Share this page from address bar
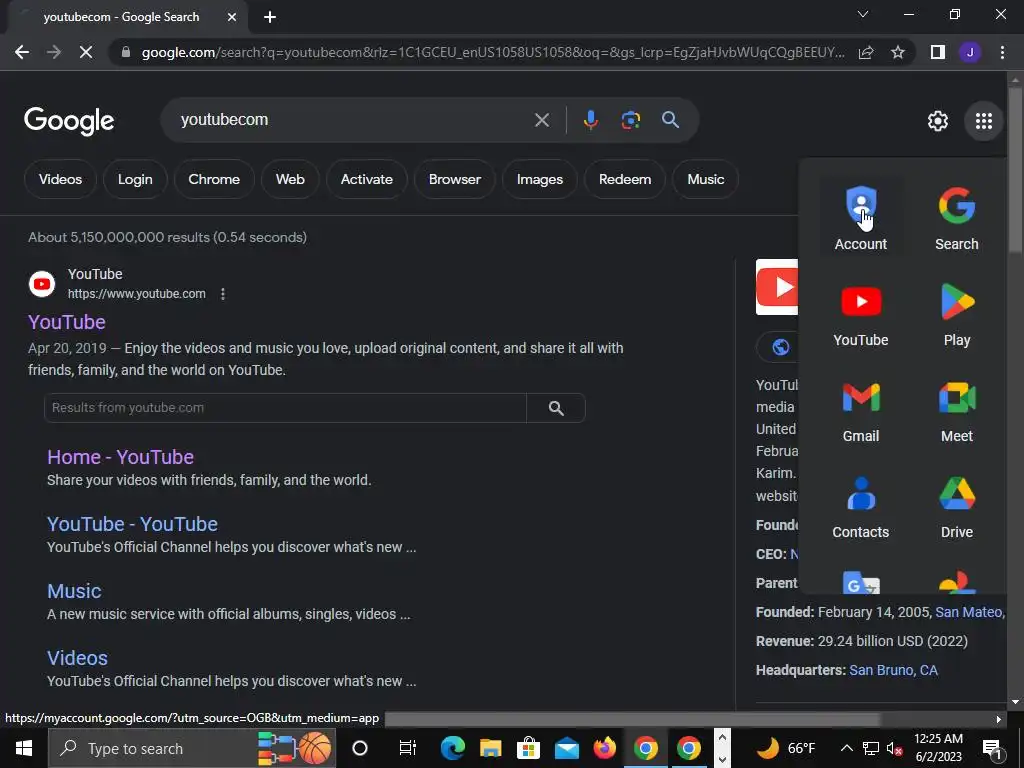 tap(866, 52)
